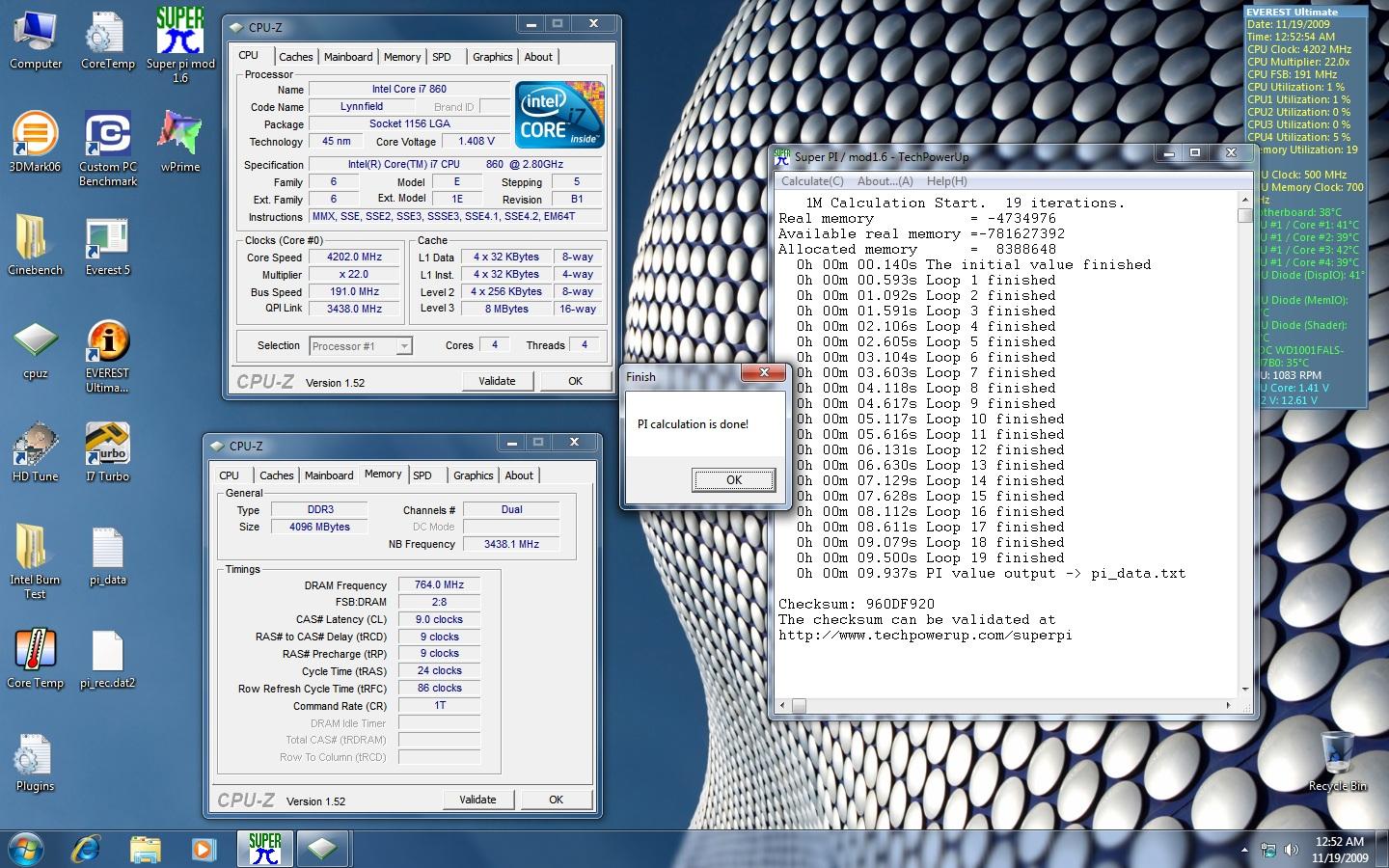This screenshot has width=1389, height=868.
Task: Open the Intel Burn Test folder
Action: (35, 562)
